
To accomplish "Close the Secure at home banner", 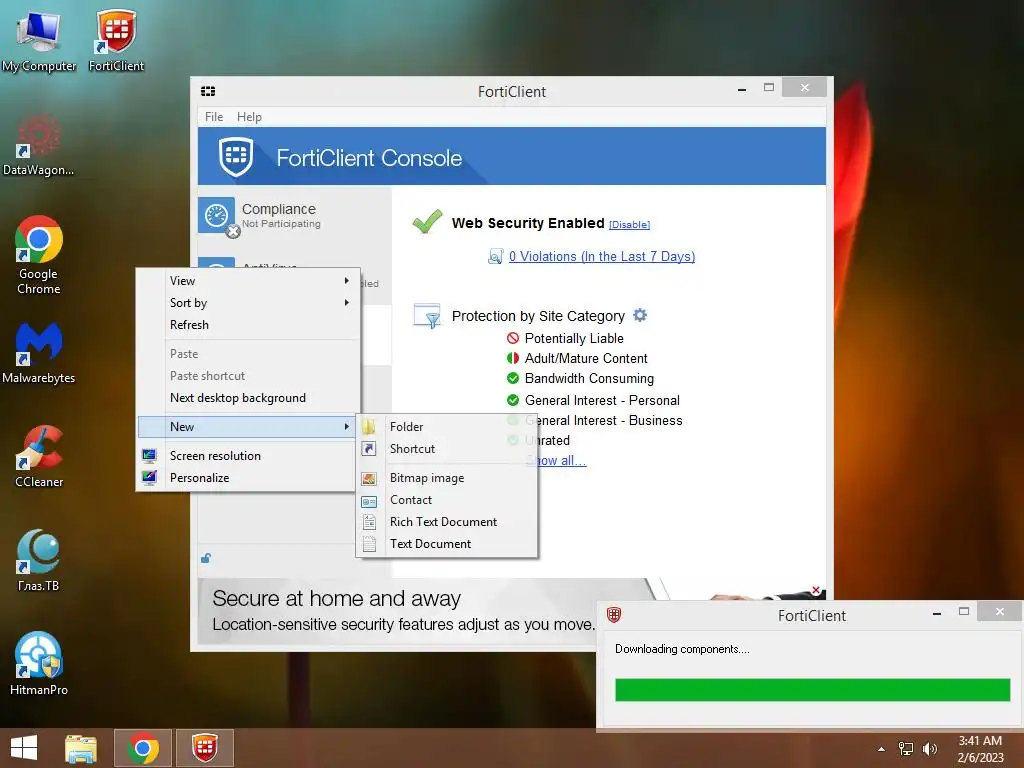I will [x=816, y=590].
